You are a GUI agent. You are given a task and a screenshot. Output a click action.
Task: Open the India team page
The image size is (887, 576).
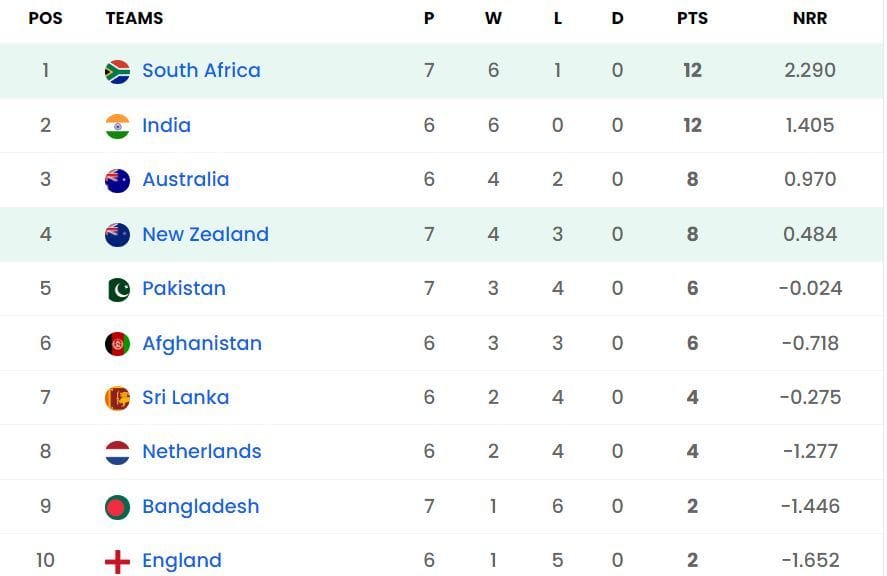tap(166, 125)
